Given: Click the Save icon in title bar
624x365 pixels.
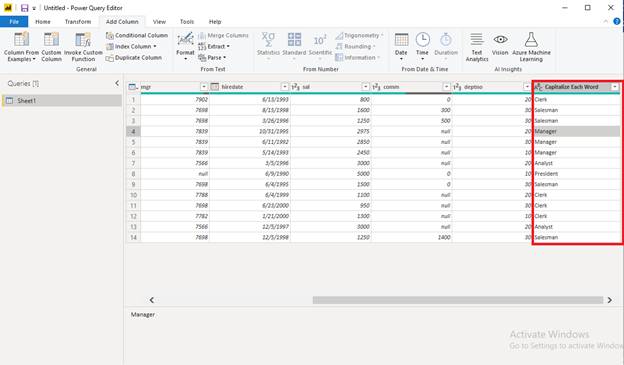Looking at the screenshot, I should pos(25,8).
